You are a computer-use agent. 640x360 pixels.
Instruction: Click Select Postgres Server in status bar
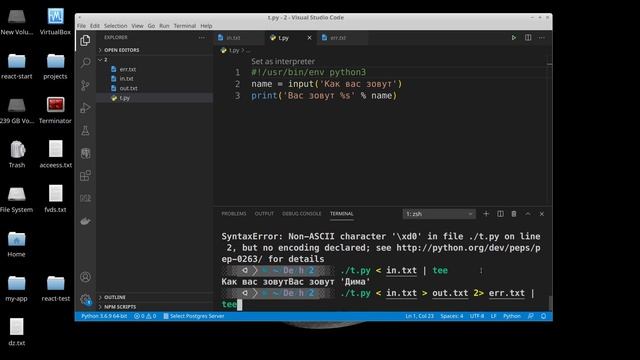193,316
